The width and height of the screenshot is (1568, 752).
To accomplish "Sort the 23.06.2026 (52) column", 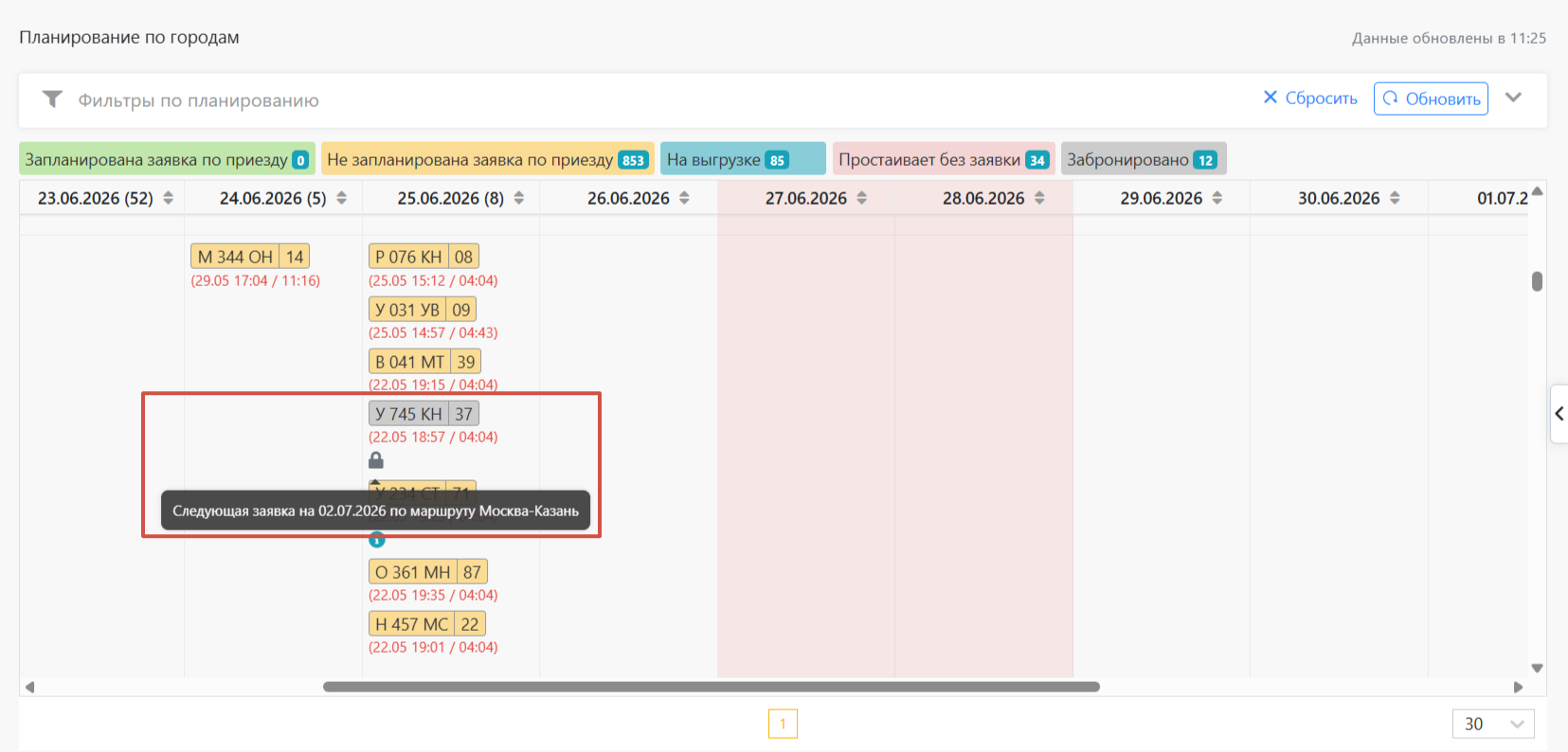I will (169, 198).
